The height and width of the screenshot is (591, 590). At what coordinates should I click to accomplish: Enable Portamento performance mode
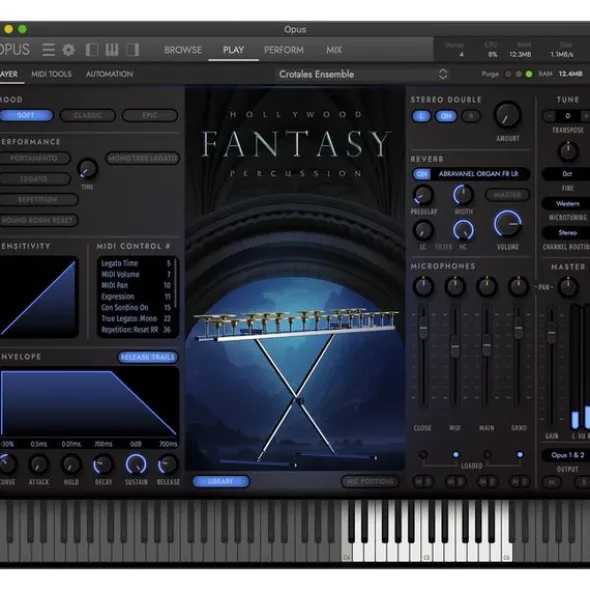[35, 158]
